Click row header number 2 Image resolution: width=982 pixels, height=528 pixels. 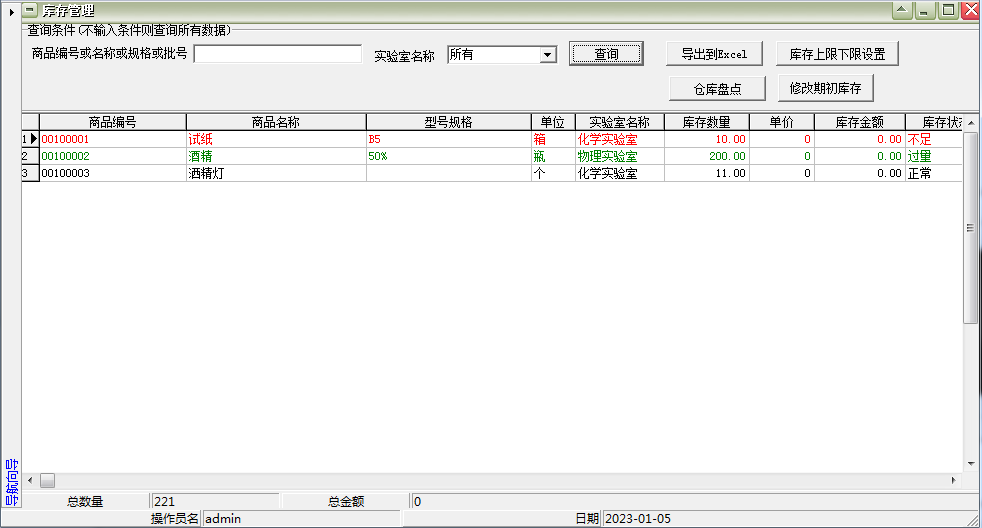tap(30, 156)
